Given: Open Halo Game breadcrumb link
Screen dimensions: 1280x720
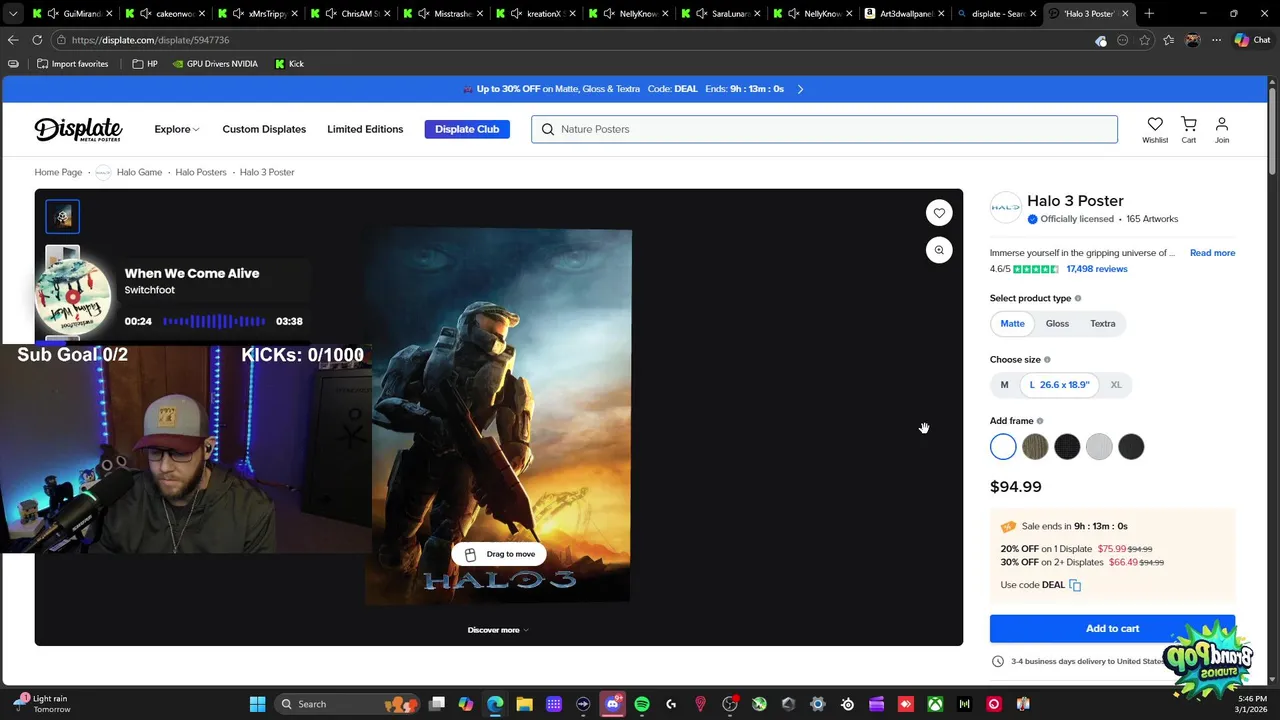Looking at the screenshot, I should click(x=139, y=172).
